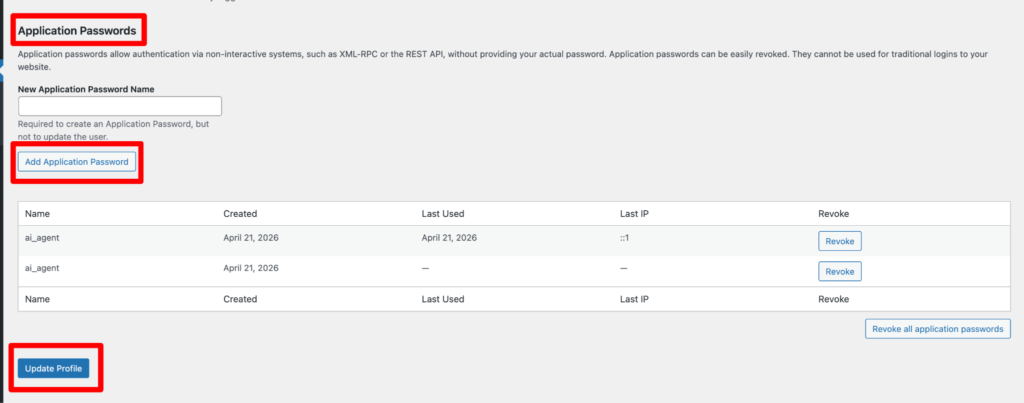The image size is (1024, 403).
Task: Click the Revoke column header in table head
Action: pyautogui.click(x=833, y=214)
